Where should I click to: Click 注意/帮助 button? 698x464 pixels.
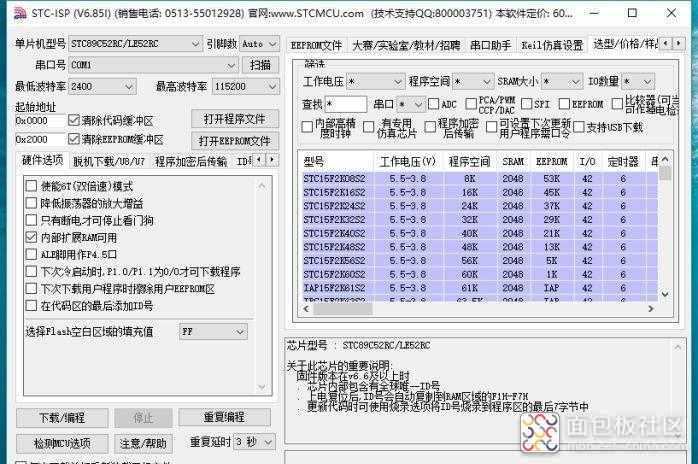pos(143,443)
